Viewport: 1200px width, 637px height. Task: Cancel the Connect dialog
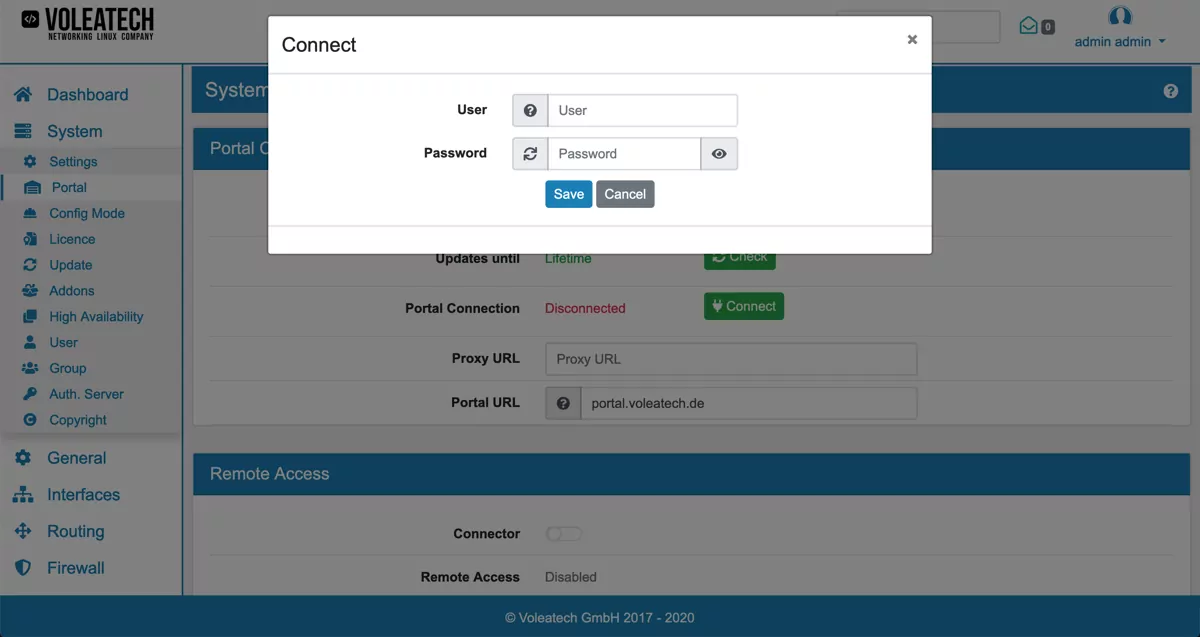click(x=625, y=193)
